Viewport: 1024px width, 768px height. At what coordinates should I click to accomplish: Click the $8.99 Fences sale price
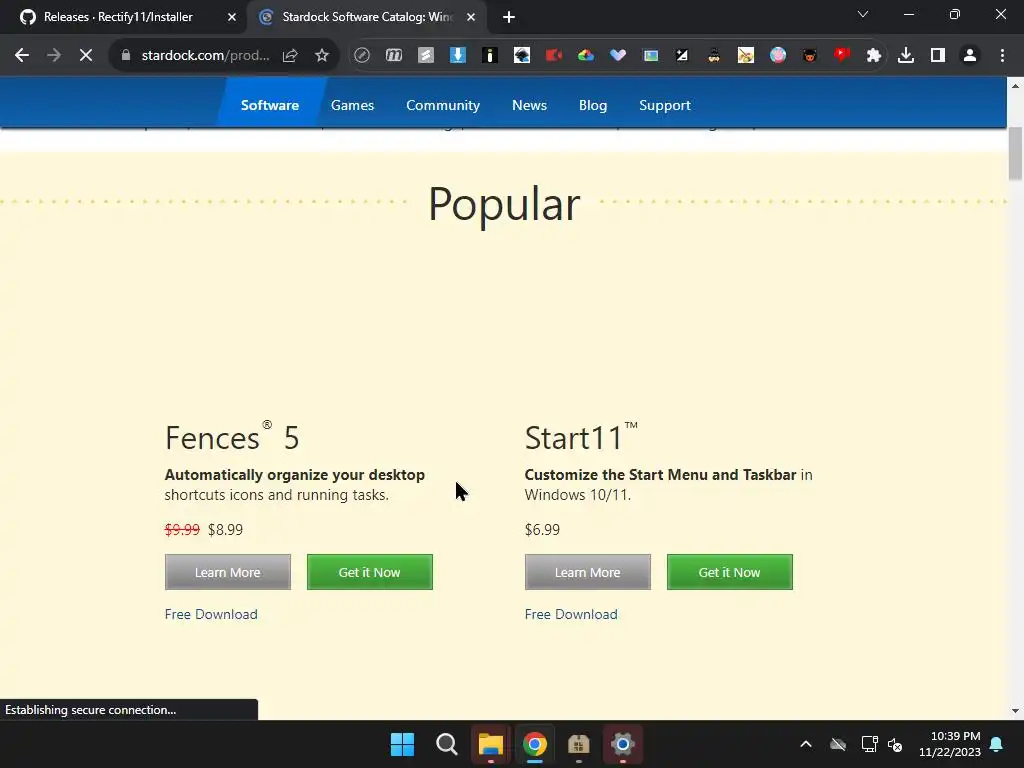pyautogui.click(x=225, y=530)
